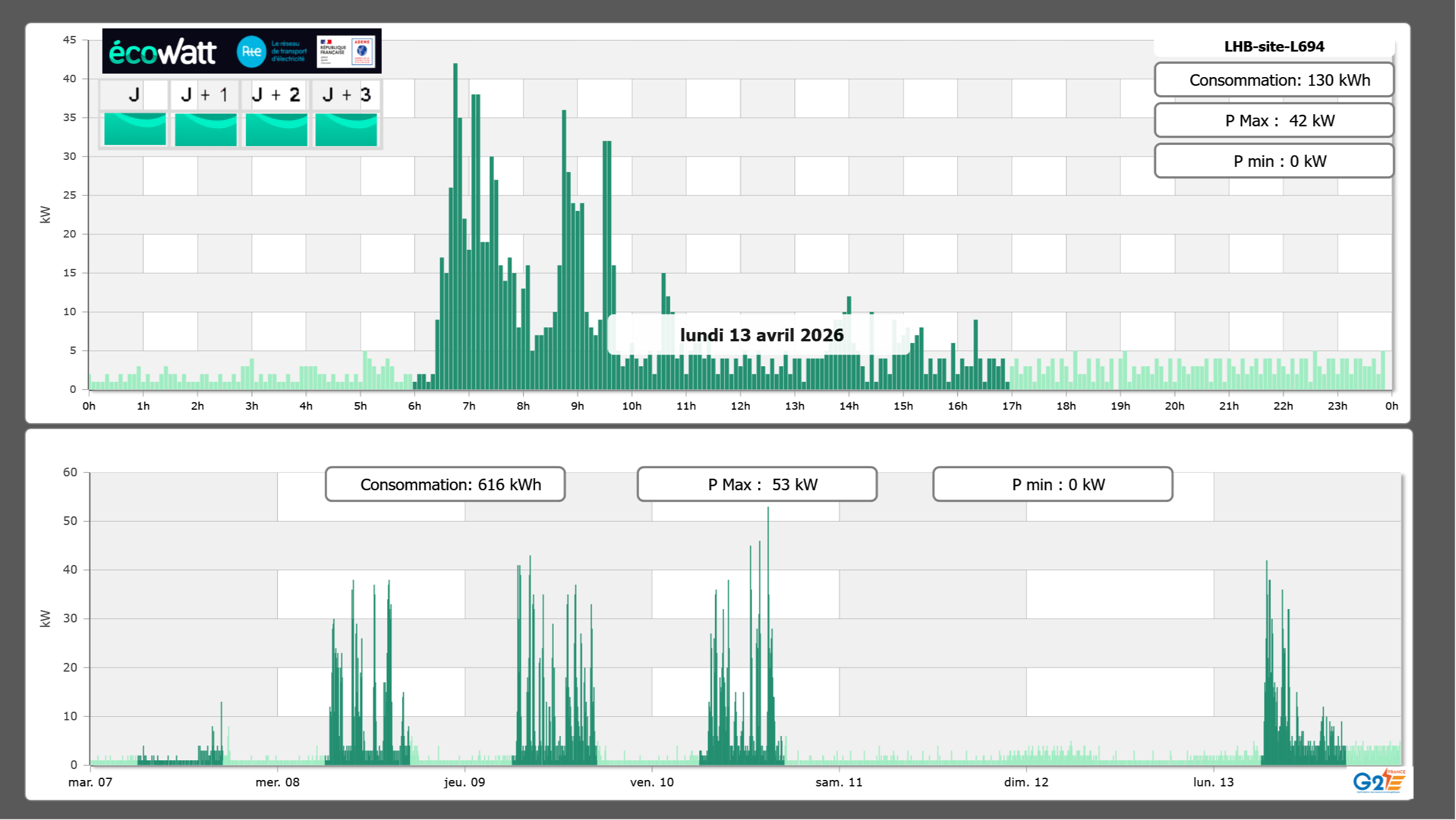Click the green signal under J
The width and height of the screenshot is (1456, 820).
point(135,129)
